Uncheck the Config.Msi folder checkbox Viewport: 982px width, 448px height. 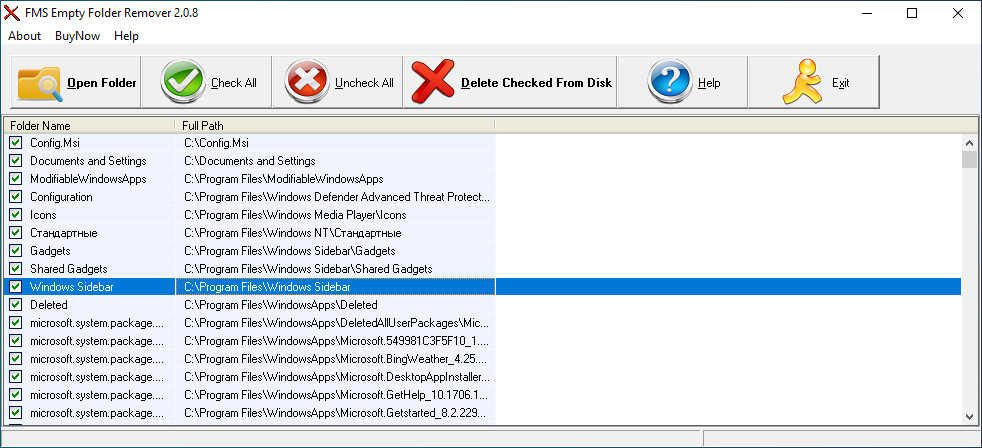[x=16, y=143]
